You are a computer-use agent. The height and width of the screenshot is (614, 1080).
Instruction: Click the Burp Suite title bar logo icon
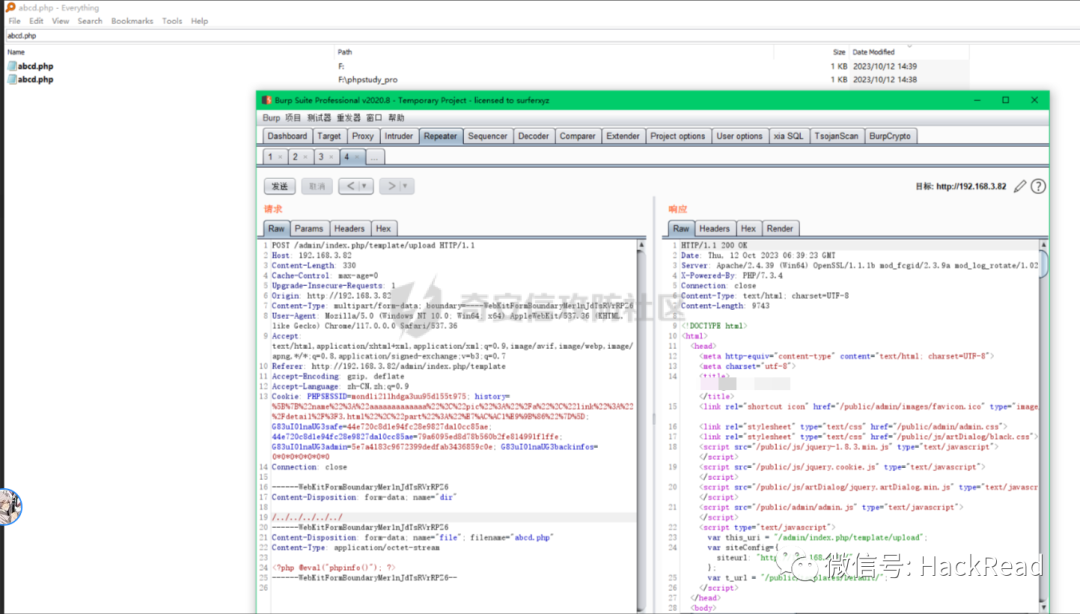pyautogui.click(x=267, y=100)
